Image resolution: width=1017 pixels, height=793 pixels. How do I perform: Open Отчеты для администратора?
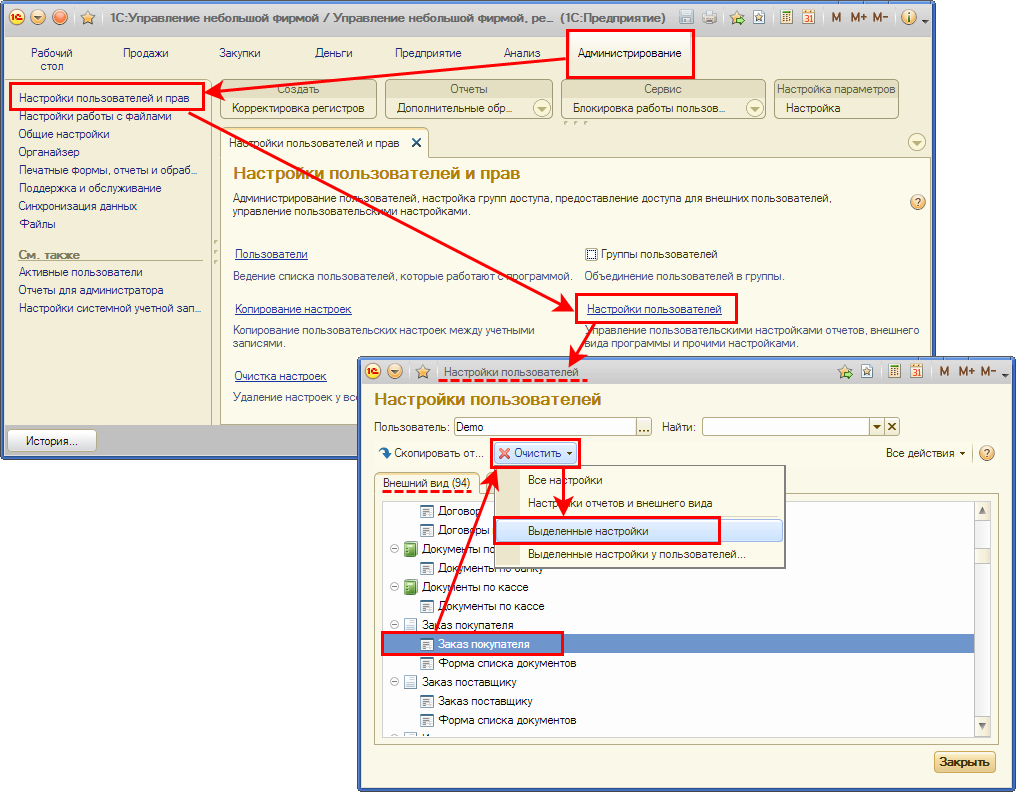pos(91,290)
